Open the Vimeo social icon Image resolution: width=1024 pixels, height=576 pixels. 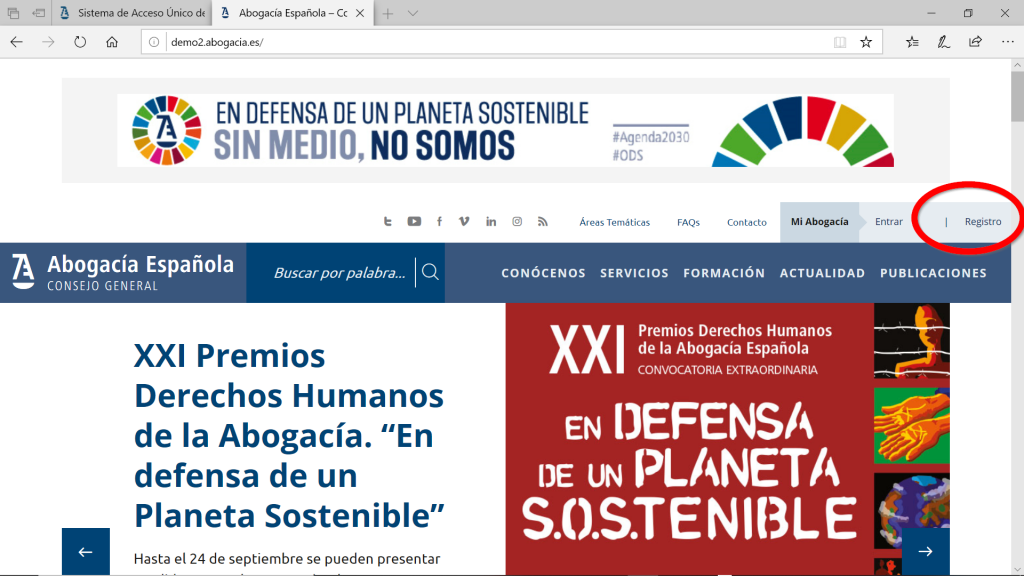coord(464,221)
